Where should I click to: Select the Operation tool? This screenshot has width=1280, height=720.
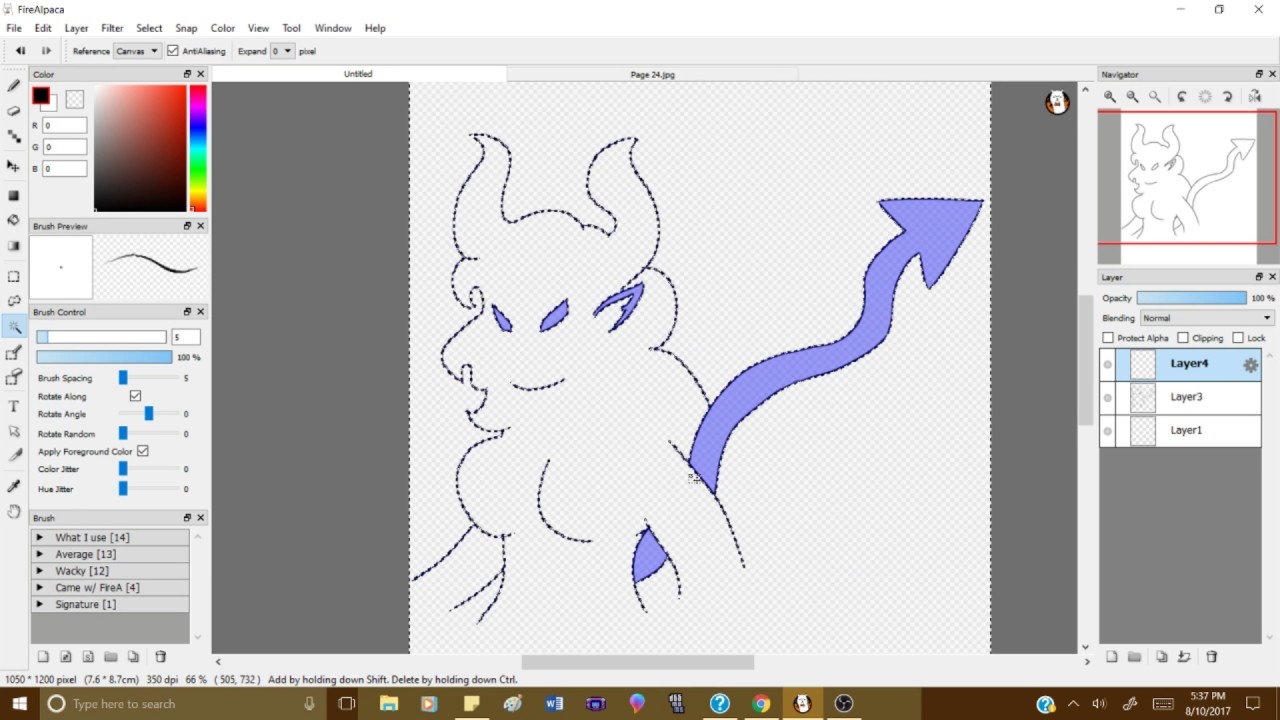(x=14, y=431)
